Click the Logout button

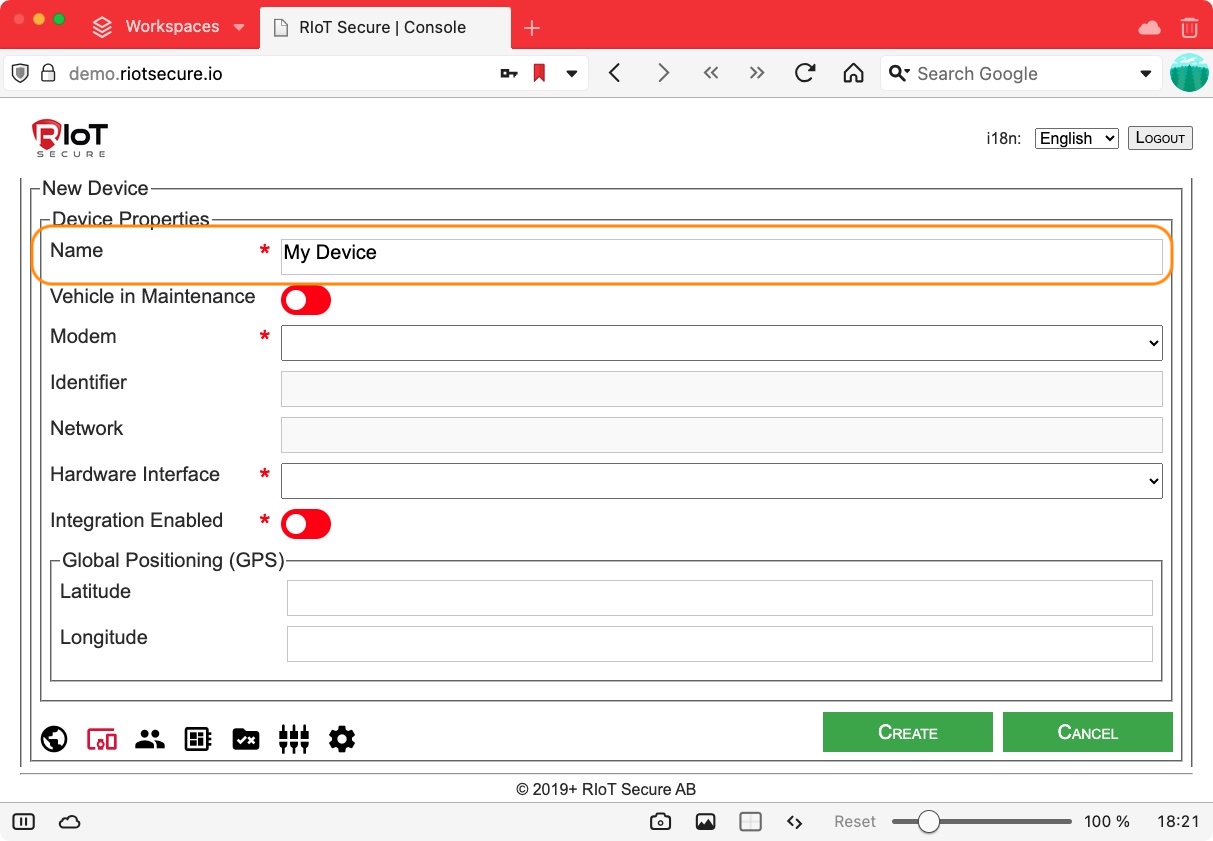click(1160, 138)
